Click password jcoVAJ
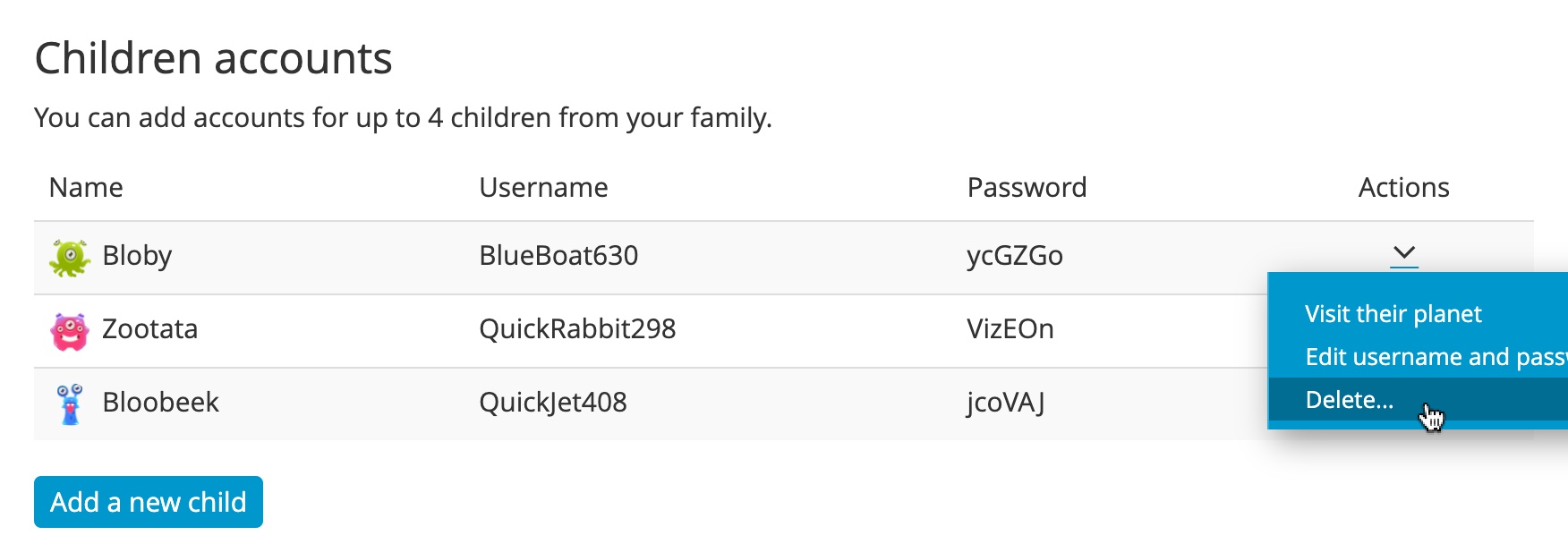1568x544 pixels. [x=1006, y=403]
